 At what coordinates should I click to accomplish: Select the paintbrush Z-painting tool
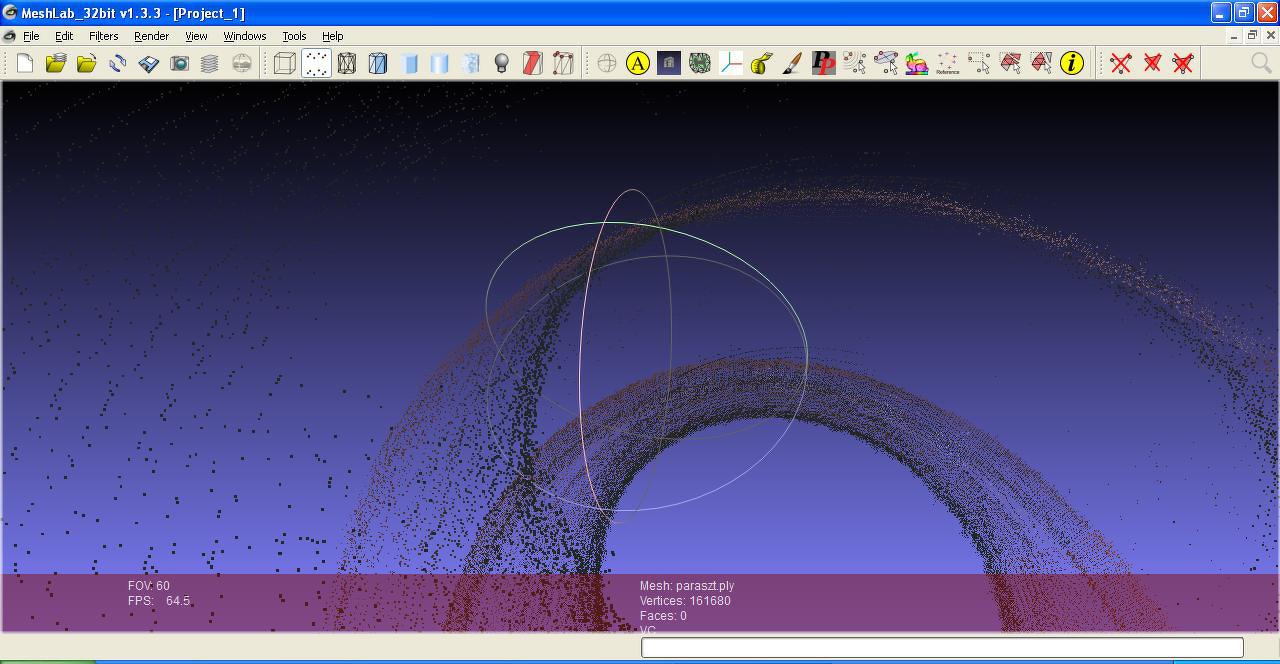793,63
